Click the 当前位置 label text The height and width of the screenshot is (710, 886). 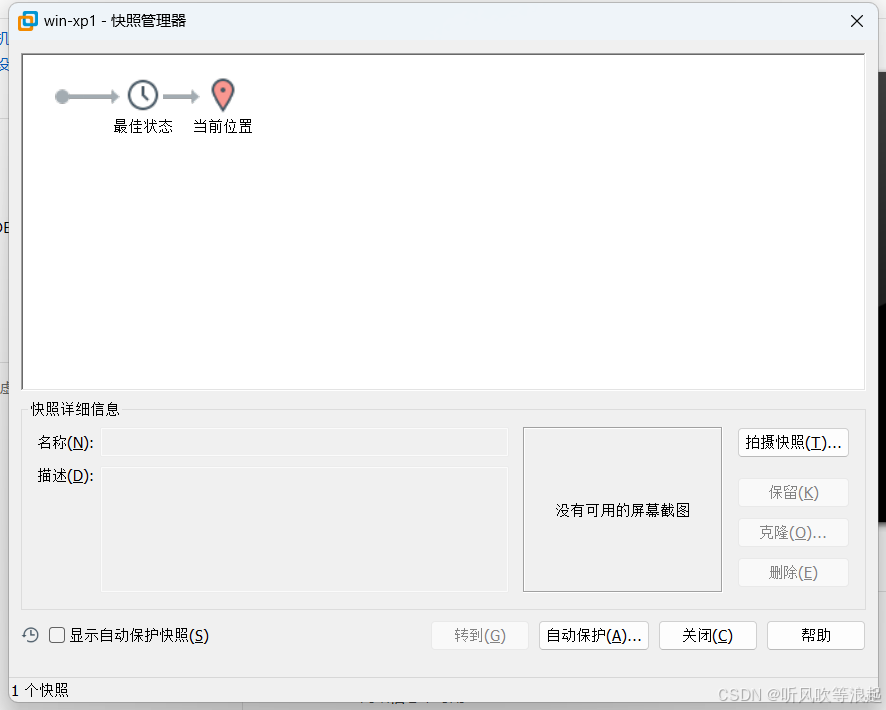(x=222, y=128)
